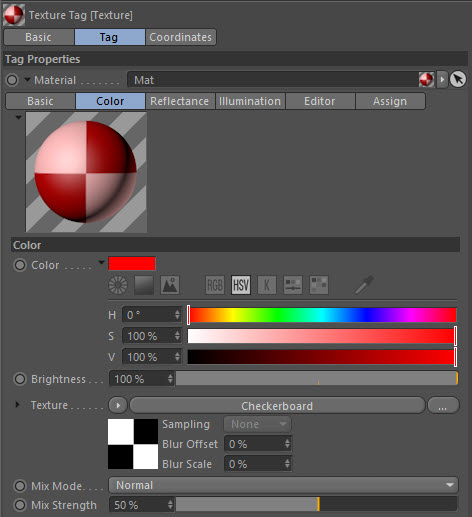This screenshot has height=517, width=472.
Task: Click the red Color swatch
Action: coord(132,264)
